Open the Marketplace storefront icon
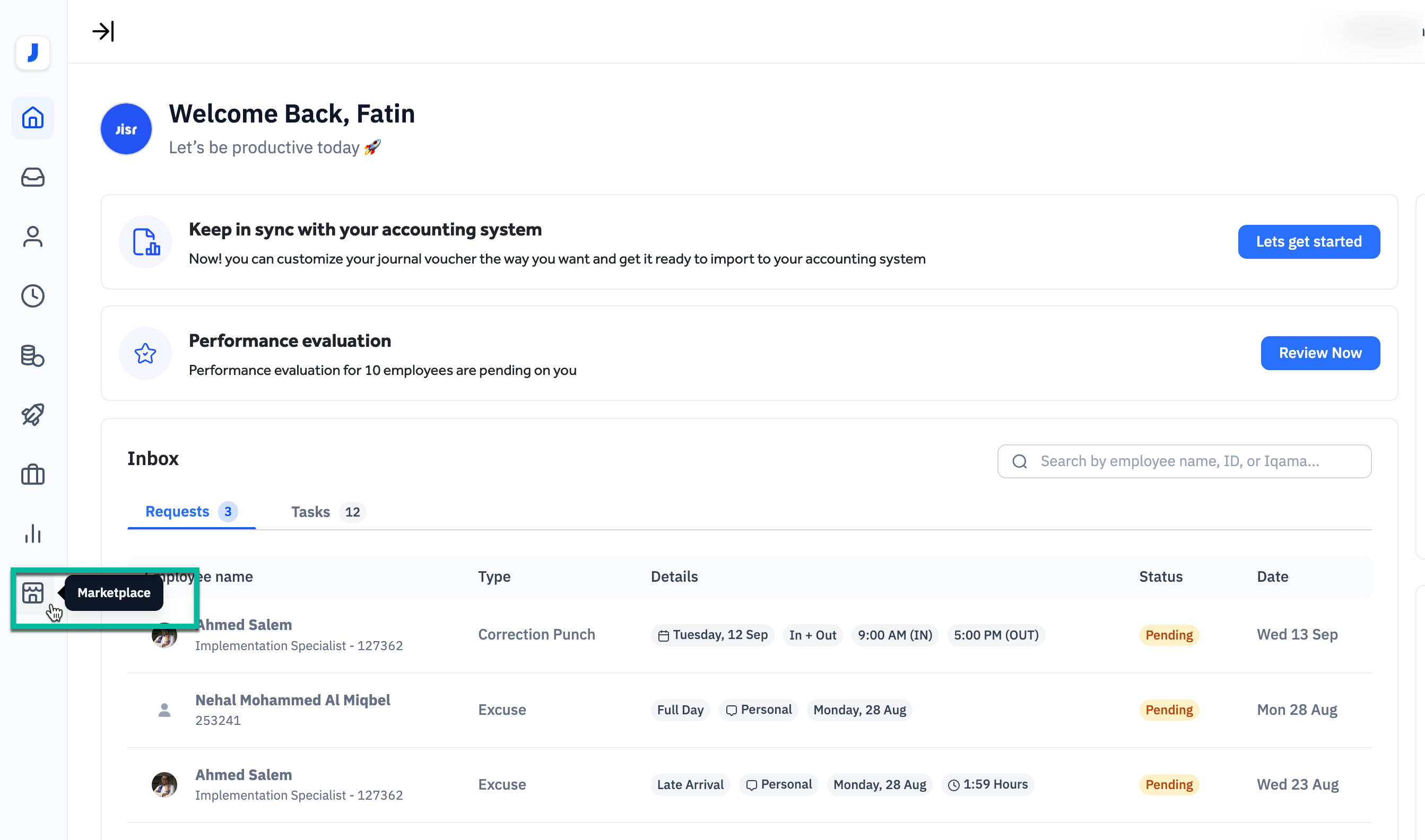The image size is (1425, 840). click(33, 593)
